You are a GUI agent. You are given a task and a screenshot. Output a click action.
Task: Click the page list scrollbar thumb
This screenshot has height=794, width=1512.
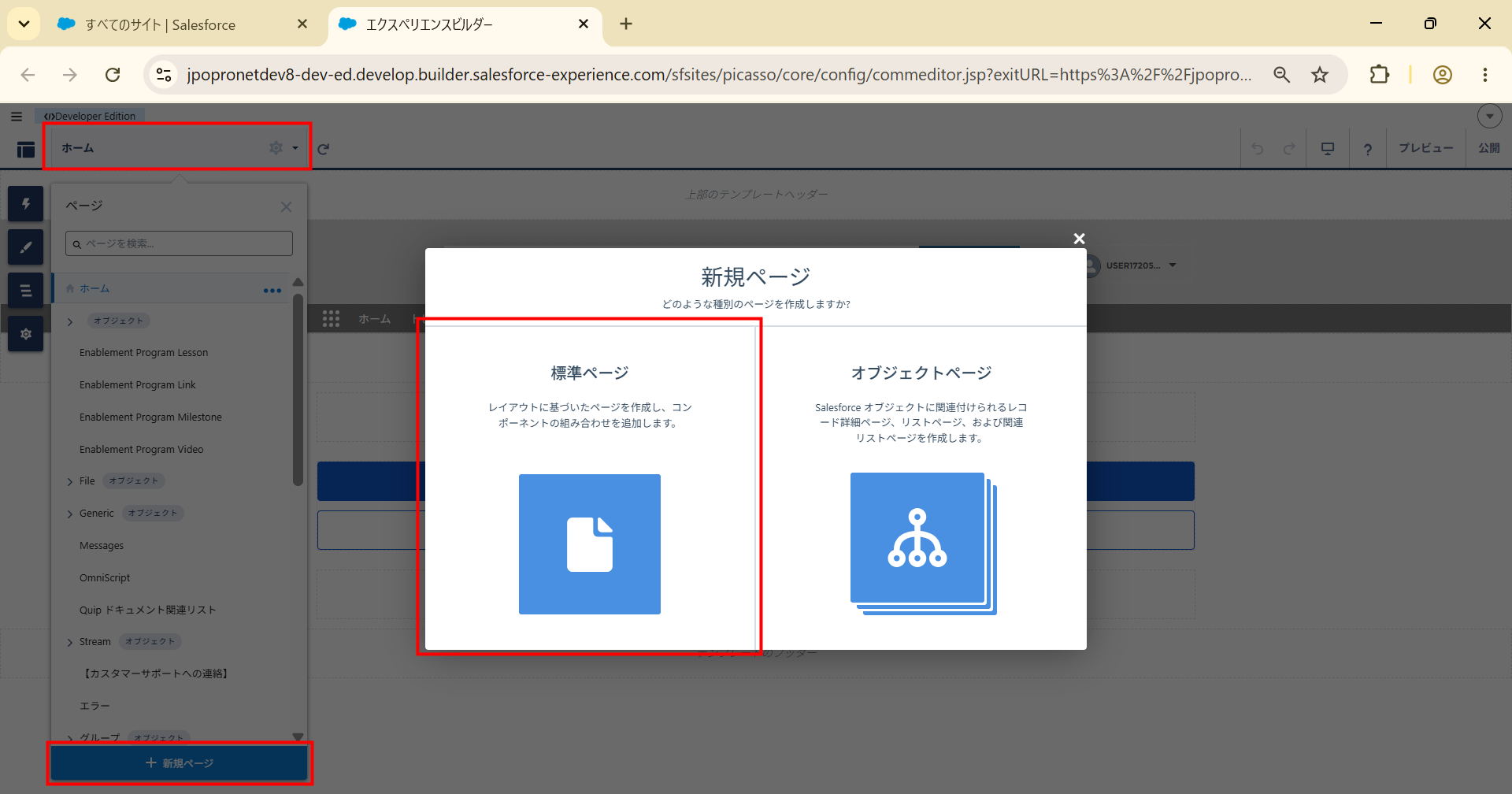pos(298,390)
